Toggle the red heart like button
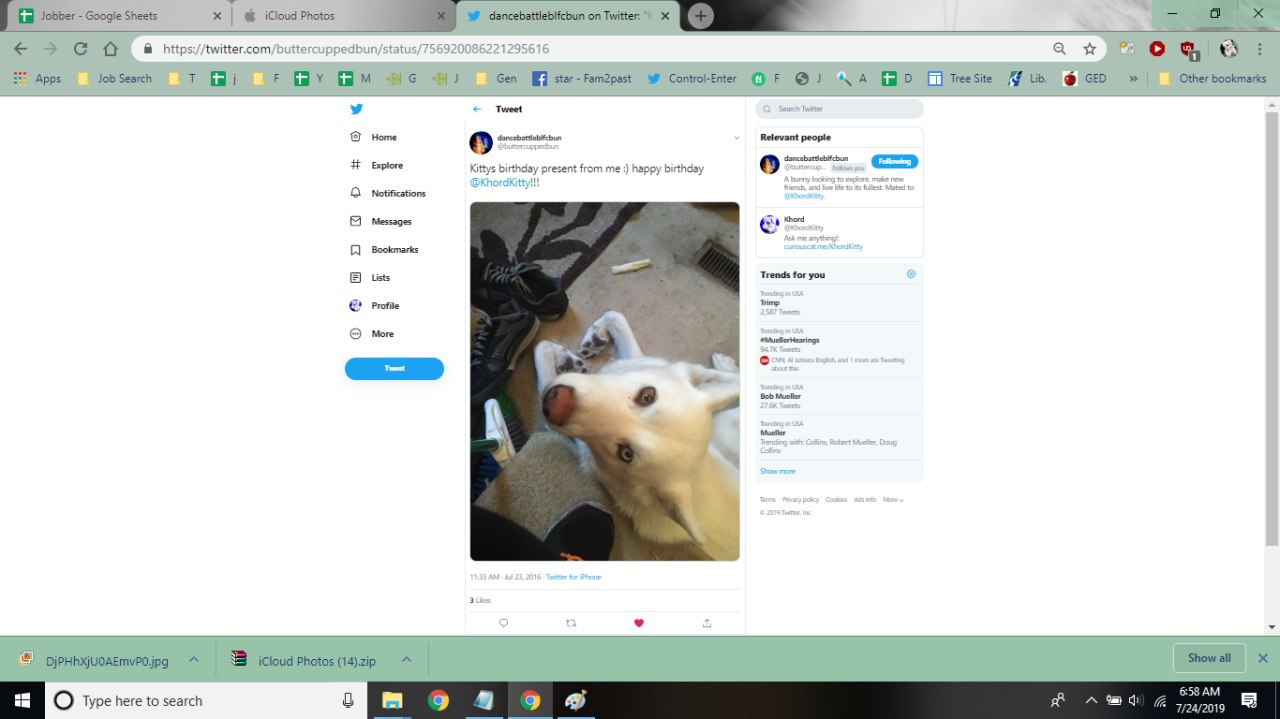1280x719 pixels. (x=639, y=622)
